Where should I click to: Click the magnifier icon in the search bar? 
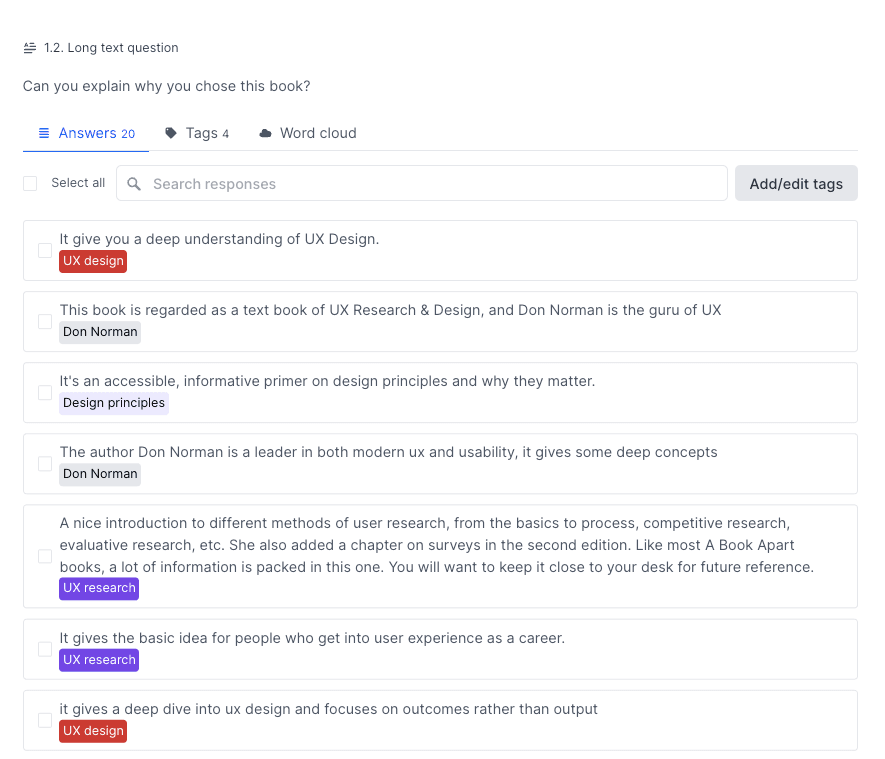pos(134,183)
